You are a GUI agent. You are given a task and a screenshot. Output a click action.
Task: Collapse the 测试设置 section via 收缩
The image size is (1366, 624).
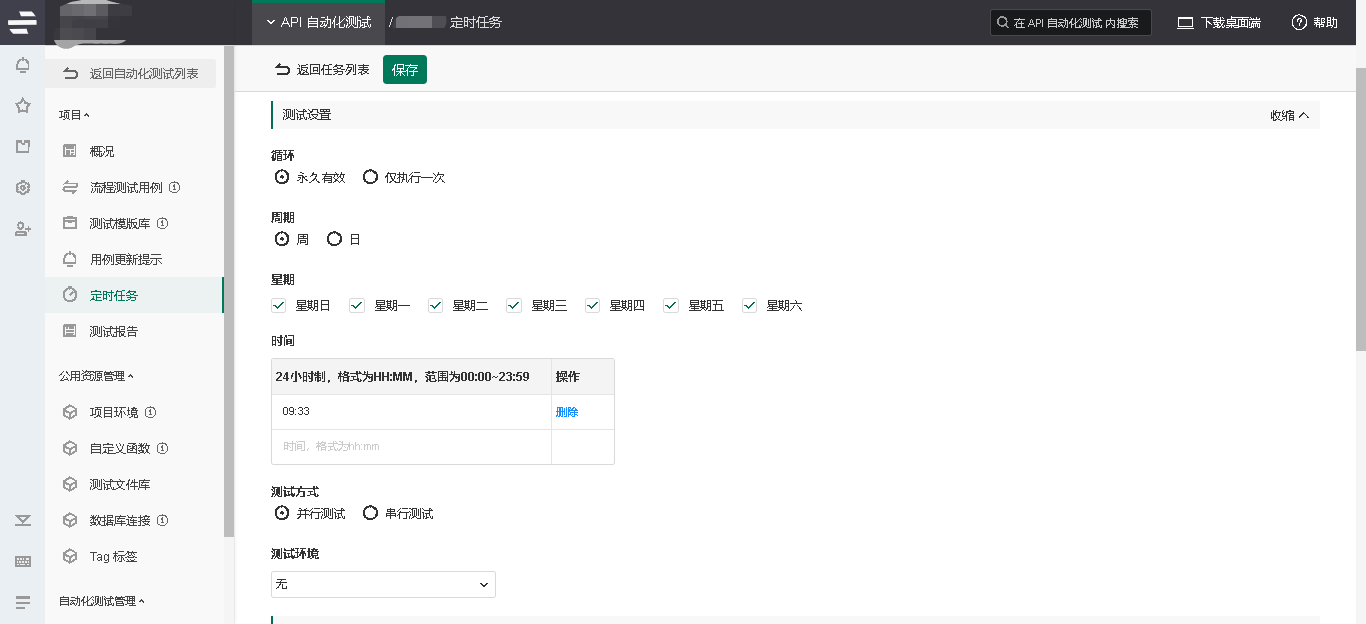(x=1289, y=115)
